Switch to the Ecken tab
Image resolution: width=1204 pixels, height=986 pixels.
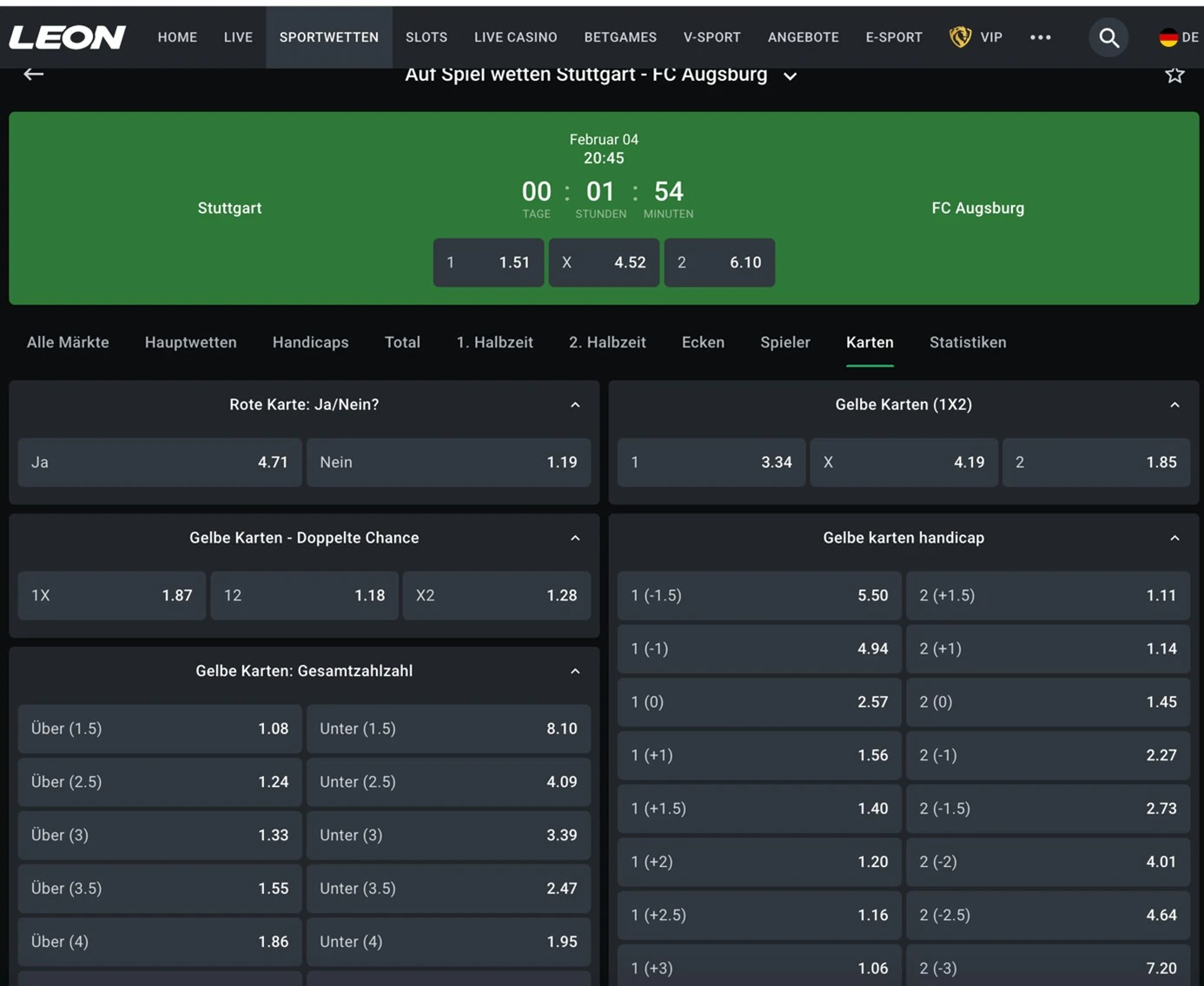pyautogui.click(x=703, y=342)
